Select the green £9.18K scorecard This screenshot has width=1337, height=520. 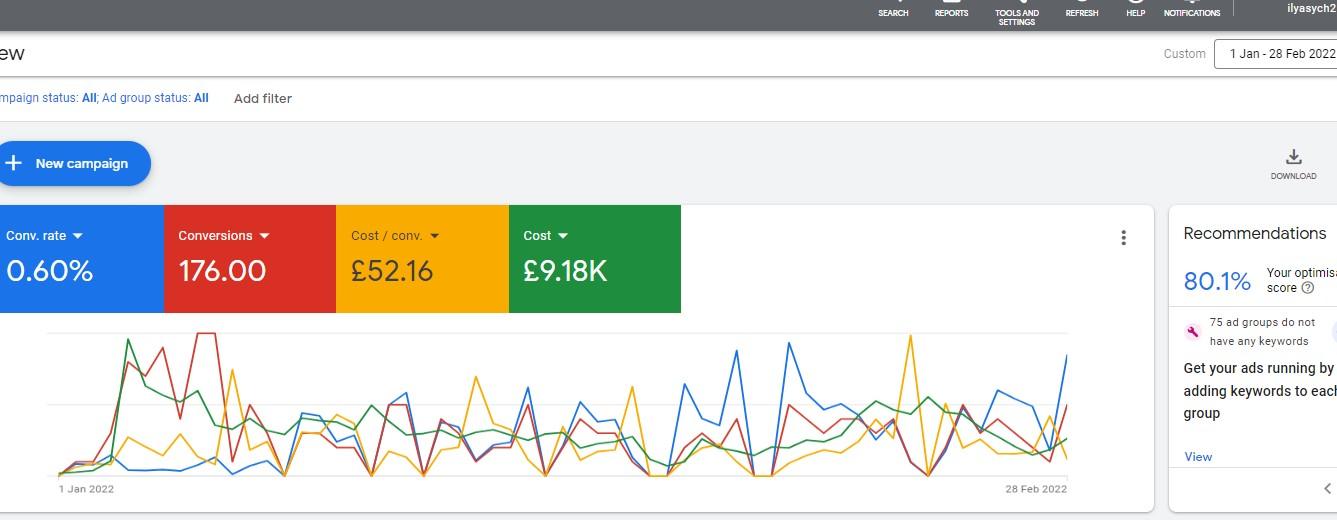coord(595,259)
